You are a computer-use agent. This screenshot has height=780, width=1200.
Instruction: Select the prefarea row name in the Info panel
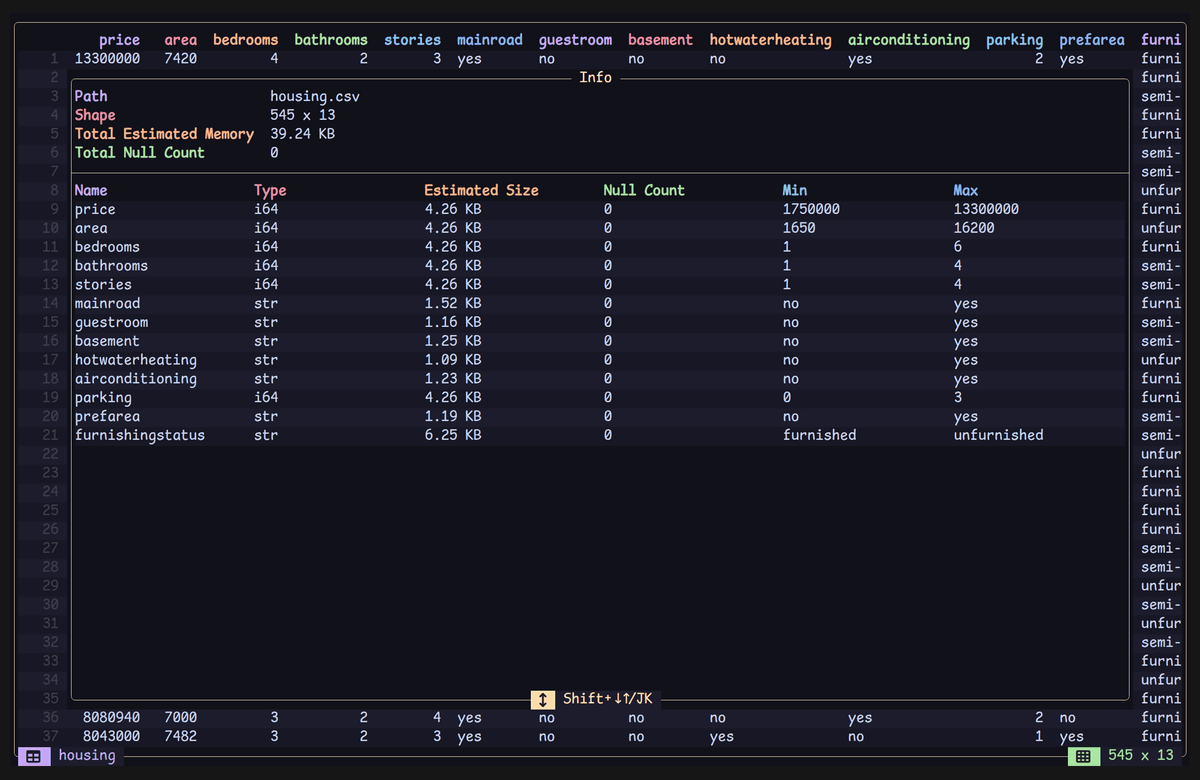107,416
